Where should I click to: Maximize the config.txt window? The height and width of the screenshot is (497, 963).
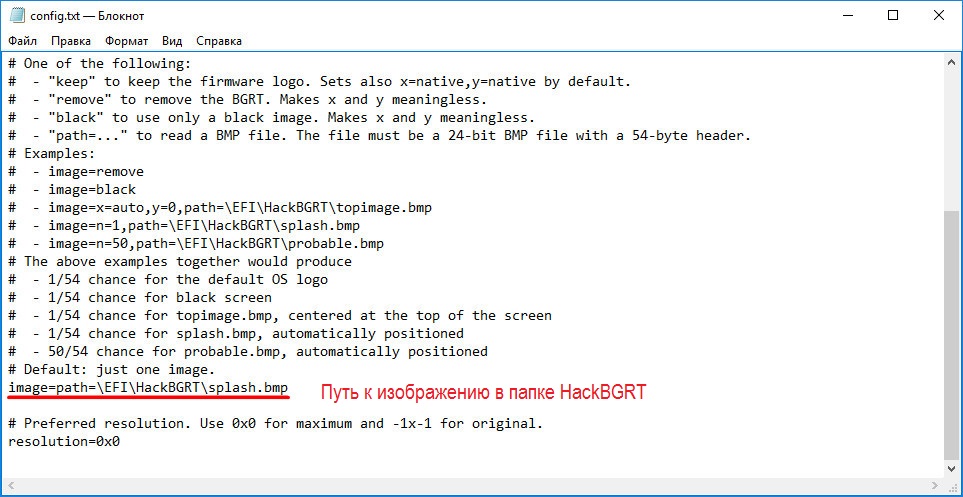pos(894,15)
